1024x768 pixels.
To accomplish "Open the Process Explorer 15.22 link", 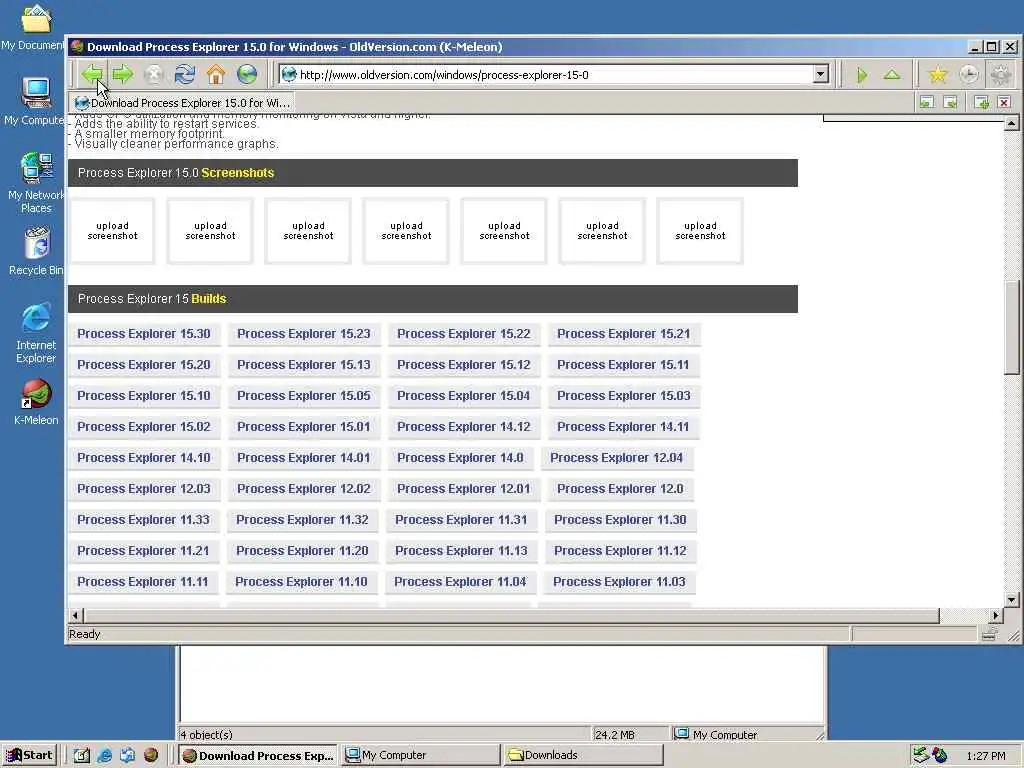I will coord(464,334).
